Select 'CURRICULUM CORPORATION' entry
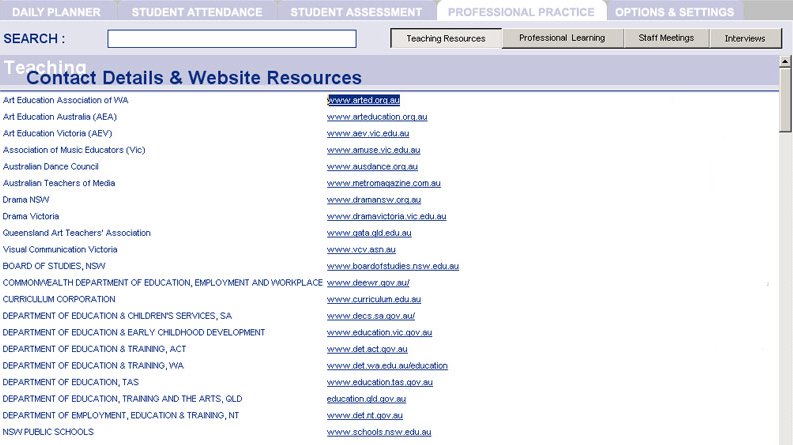The width and height of the screenshot is (793, 445). pyautogui.click(x=59, y=299)
